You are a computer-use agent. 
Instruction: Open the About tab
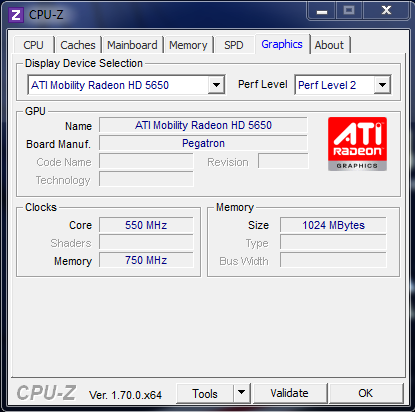point(329,45)
